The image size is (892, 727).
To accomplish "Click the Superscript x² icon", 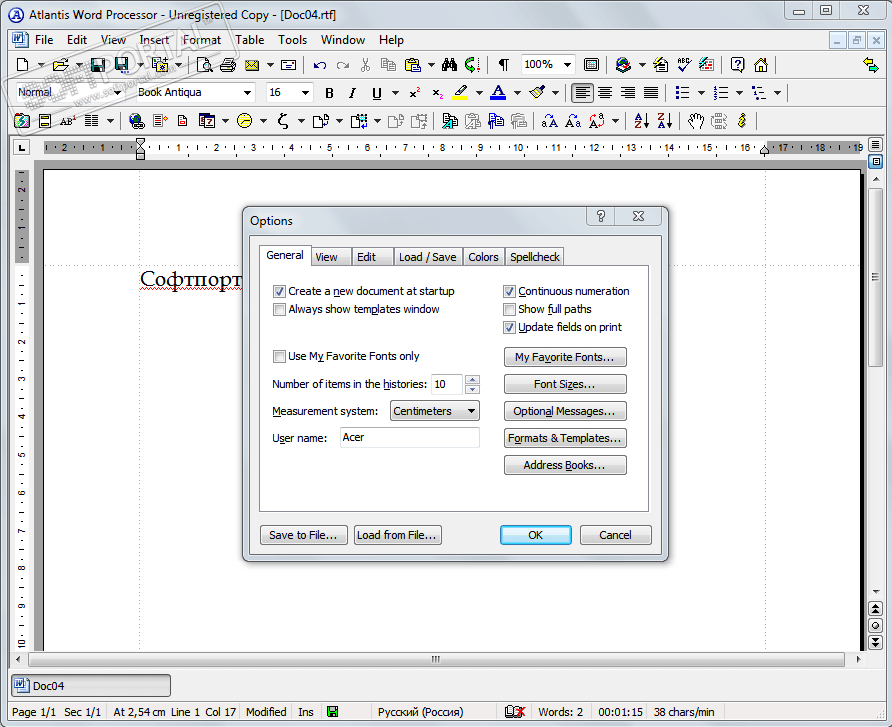I will click(415, 93).
